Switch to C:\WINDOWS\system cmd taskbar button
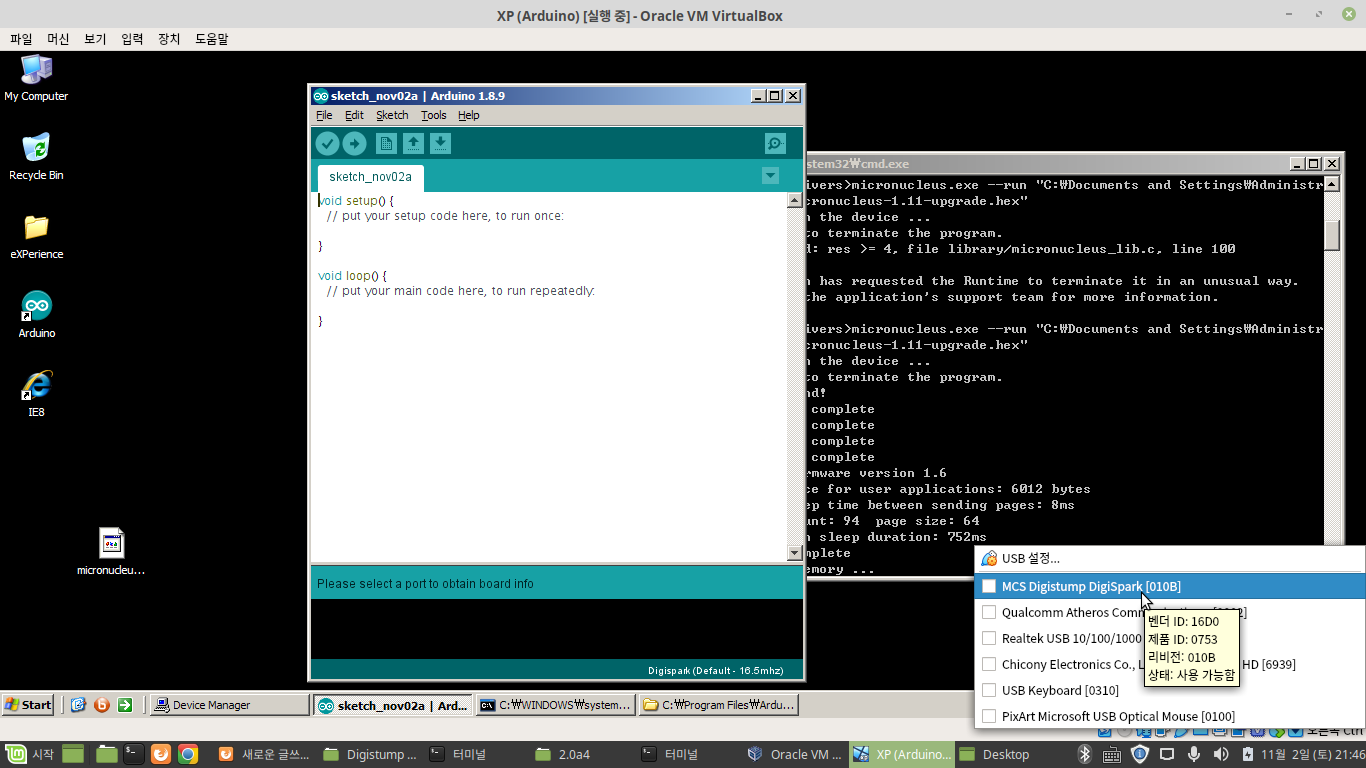 coord(556,705)
